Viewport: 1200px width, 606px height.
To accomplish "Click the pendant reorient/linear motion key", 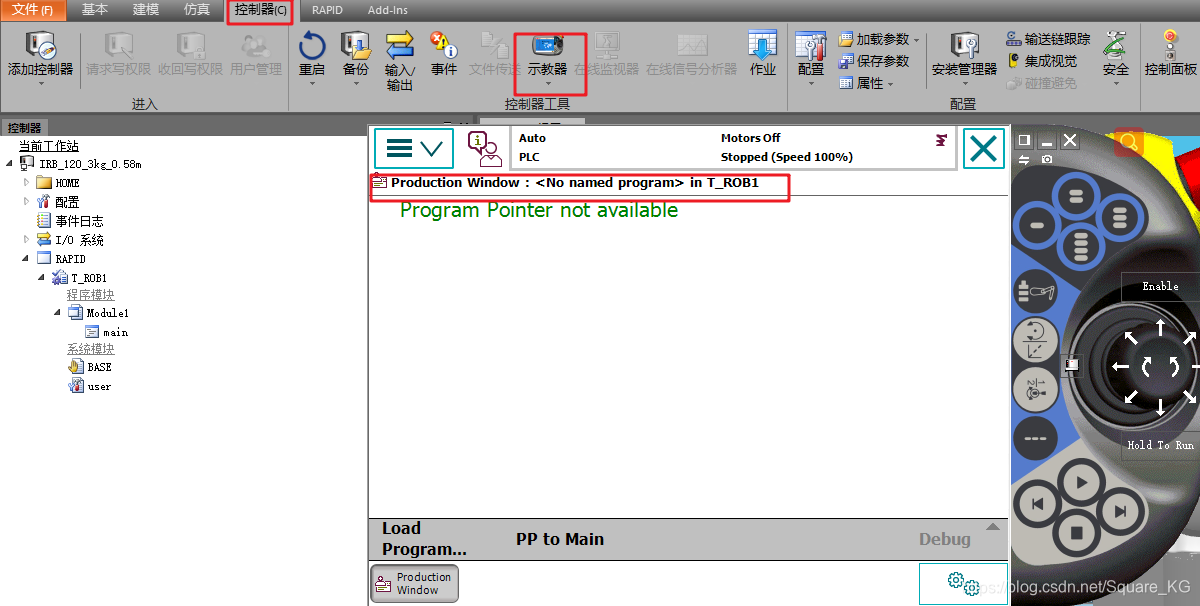I will click(x=1035, y=340).
